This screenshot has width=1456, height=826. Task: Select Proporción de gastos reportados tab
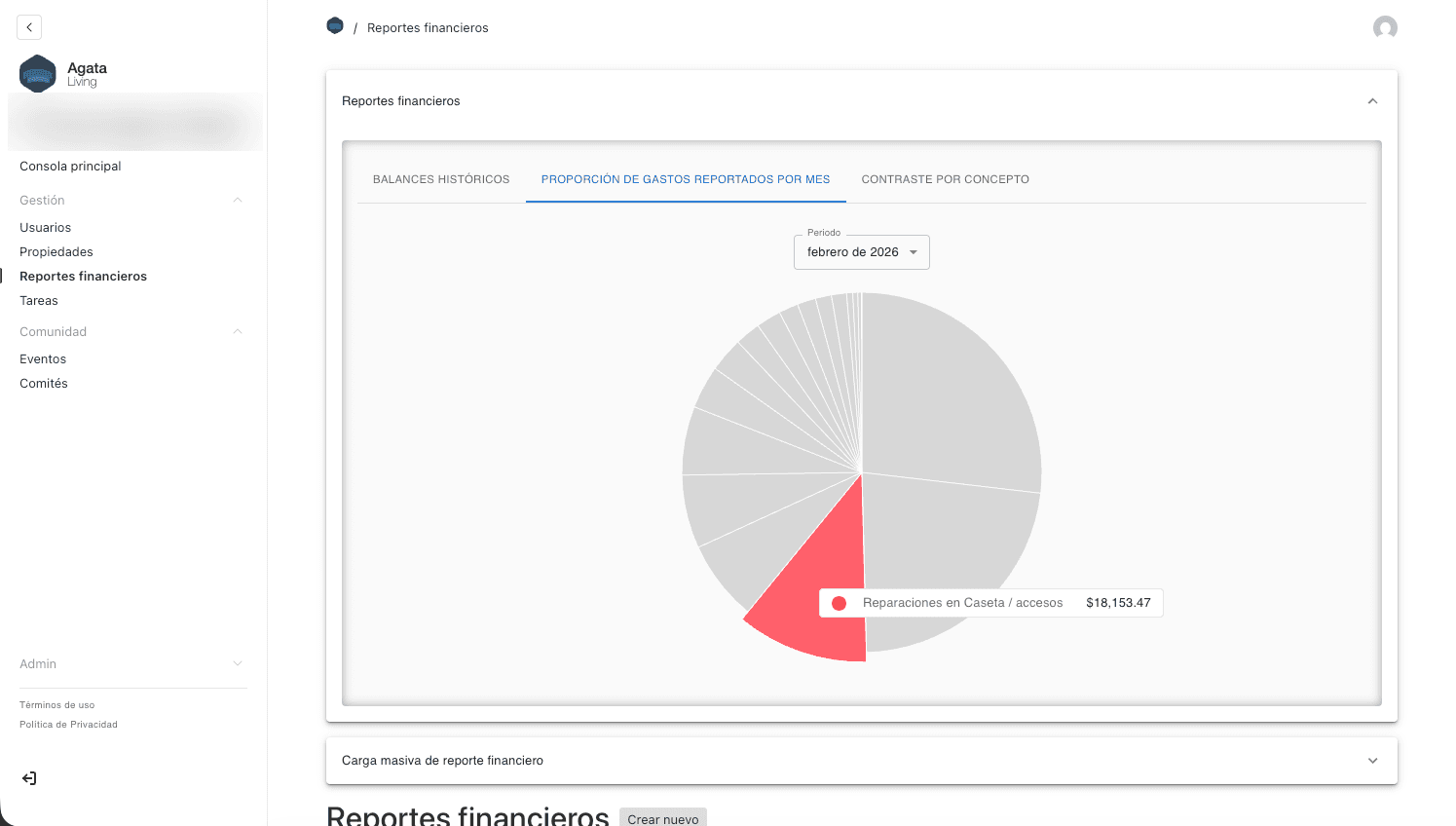686,179
